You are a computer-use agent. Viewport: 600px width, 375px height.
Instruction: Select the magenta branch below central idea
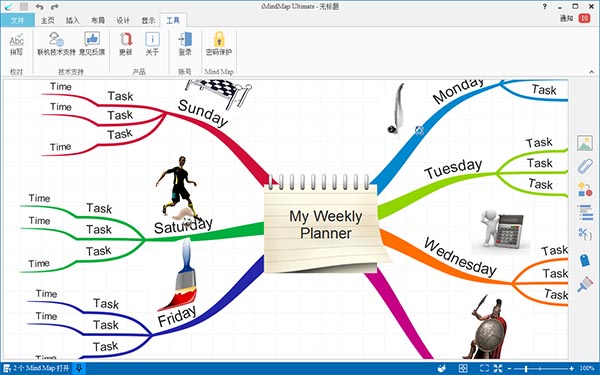point(399,313)
